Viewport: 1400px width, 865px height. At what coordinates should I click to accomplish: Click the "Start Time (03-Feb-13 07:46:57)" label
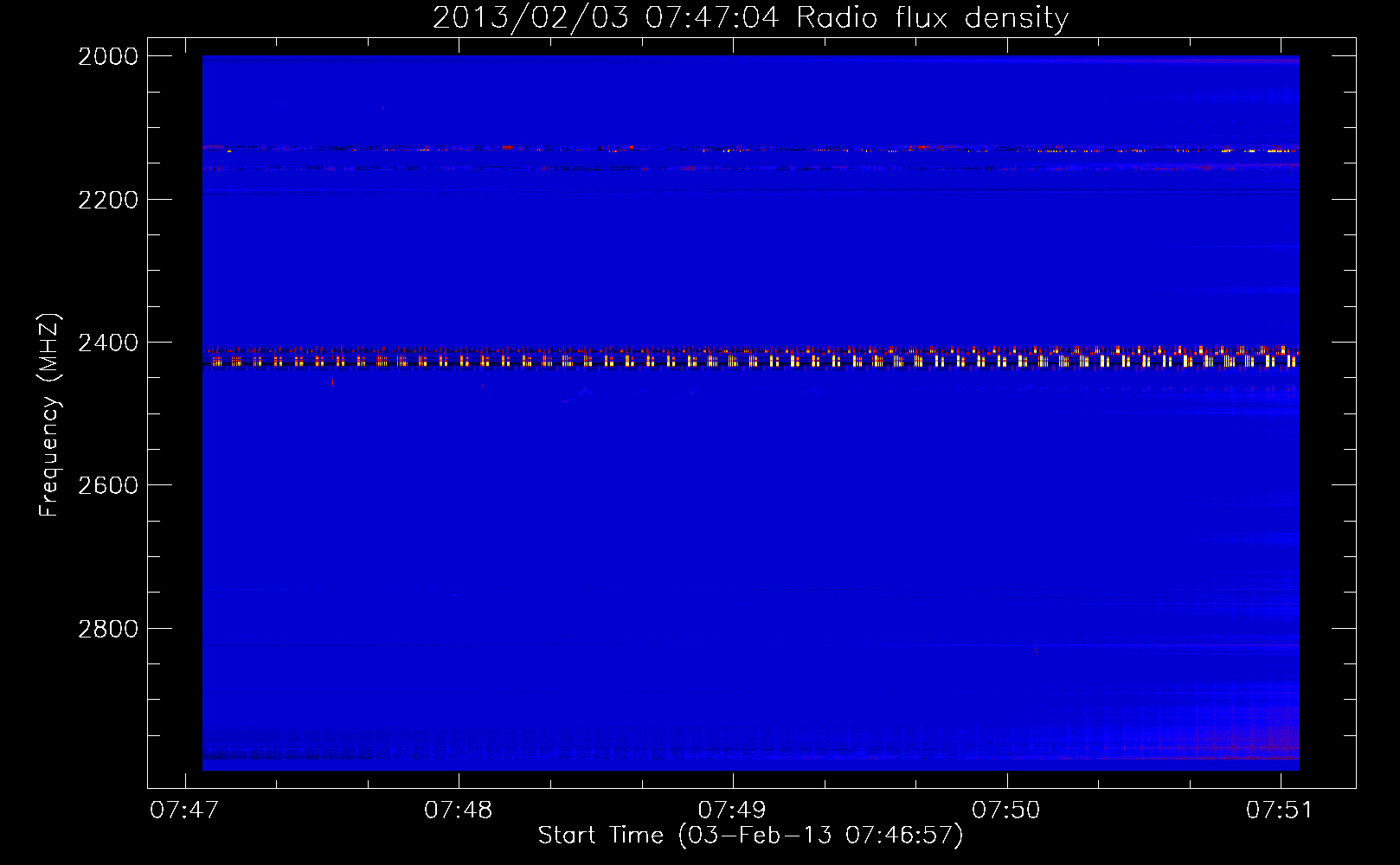click(x=750, y=836)
